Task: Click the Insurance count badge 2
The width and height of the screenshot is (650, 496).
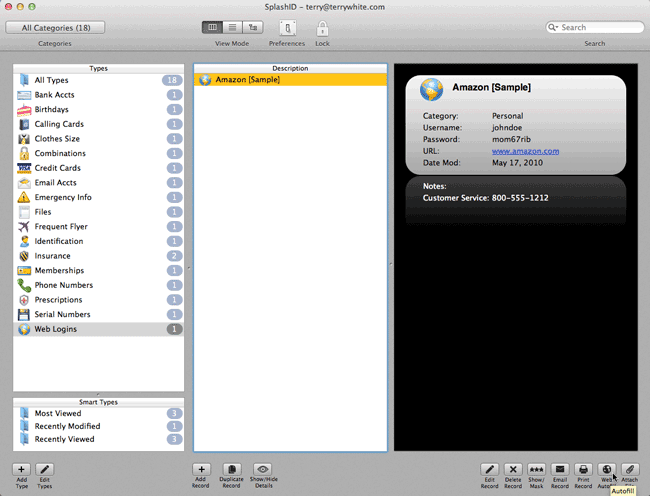Action: coord(175,256)
